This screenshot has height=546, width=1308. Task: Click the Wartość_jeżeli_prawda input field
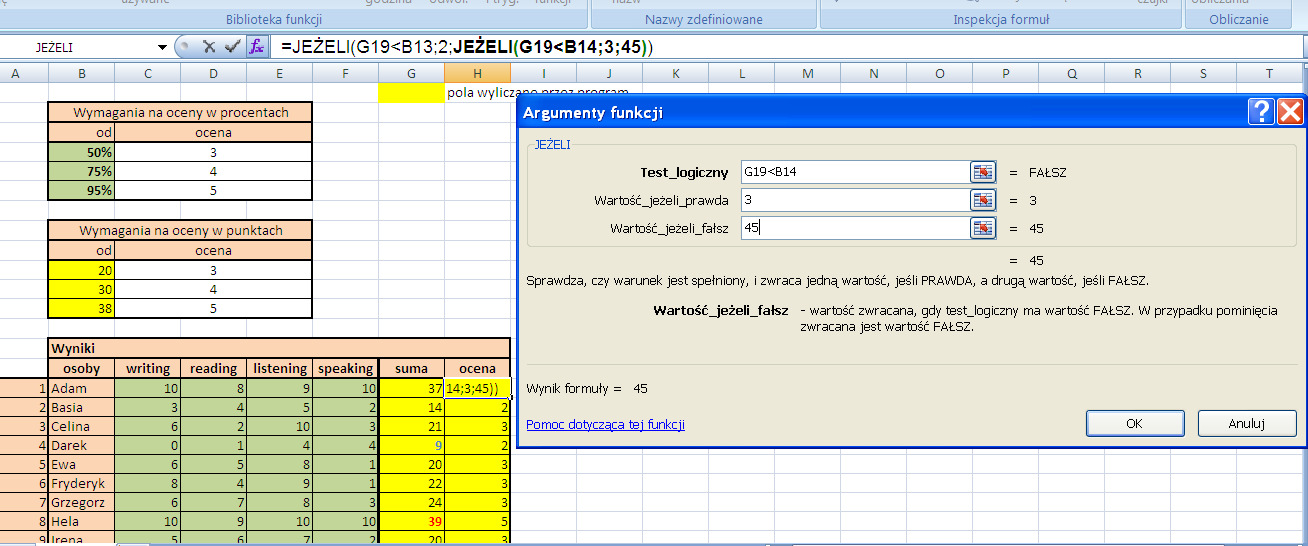[x=855, y=200]
